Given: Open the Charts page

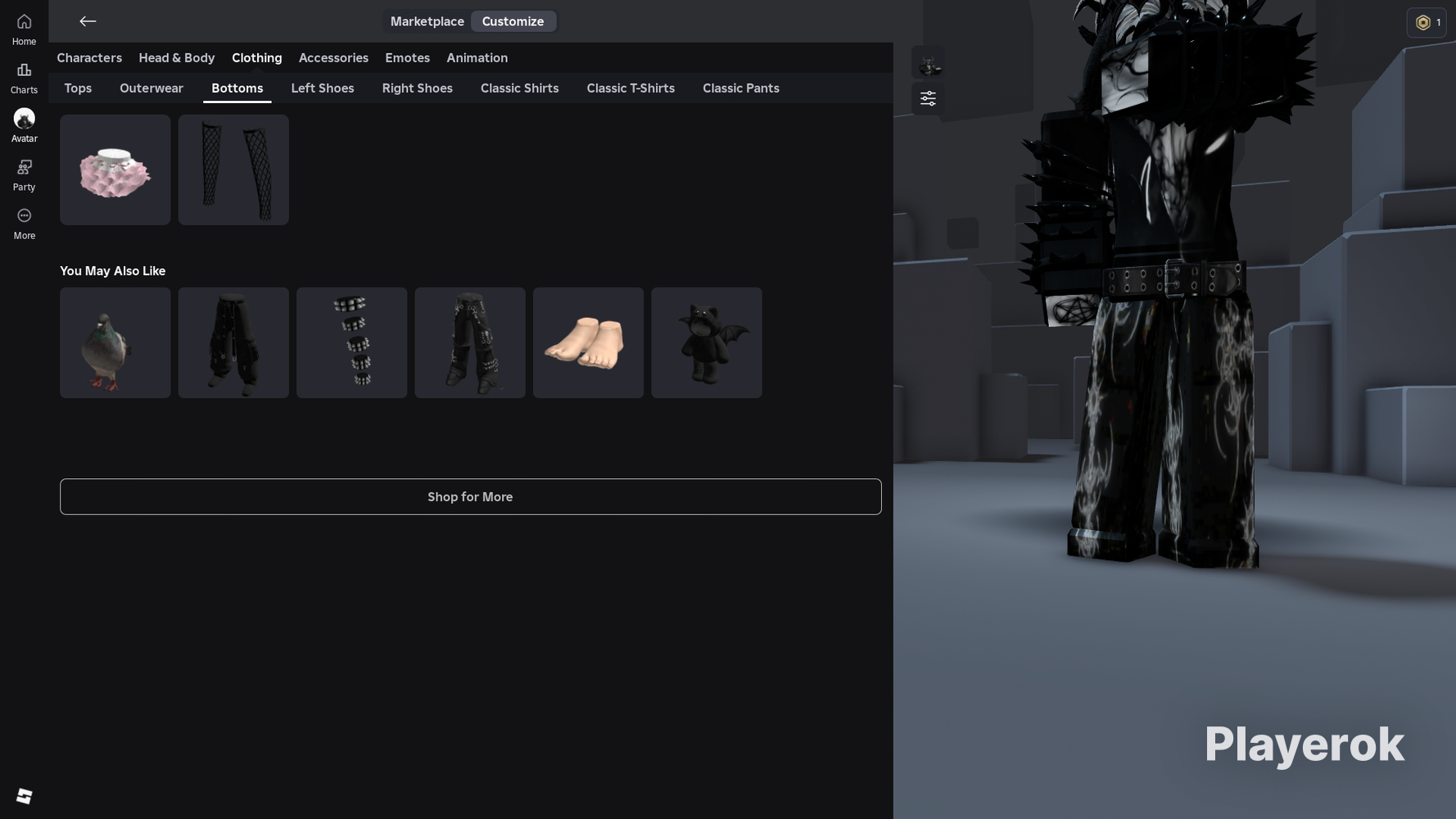Looking at the screenshot, I should pyautogui.click(x=24, y=78).
